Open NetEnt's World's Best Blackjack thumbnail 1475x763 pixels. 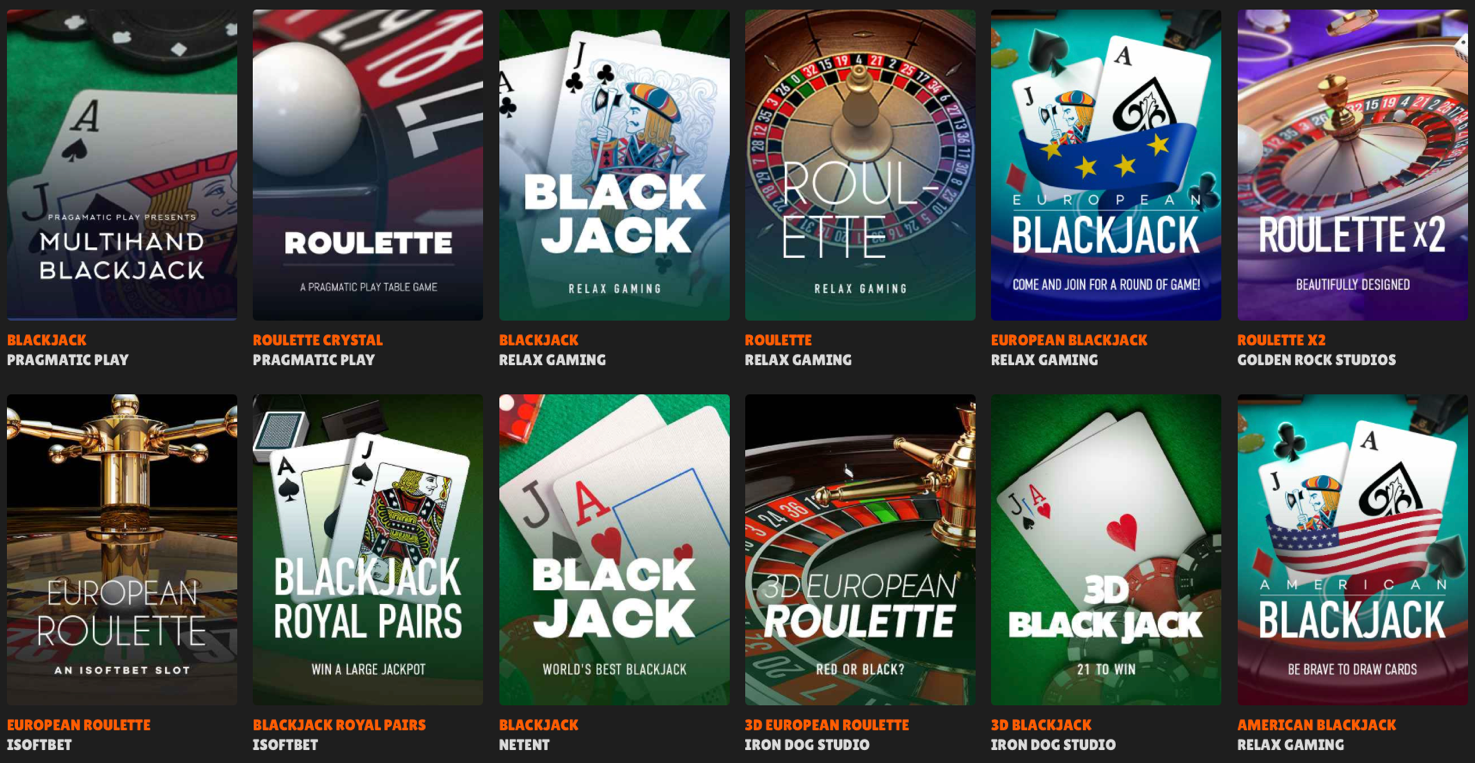point(614,550)
